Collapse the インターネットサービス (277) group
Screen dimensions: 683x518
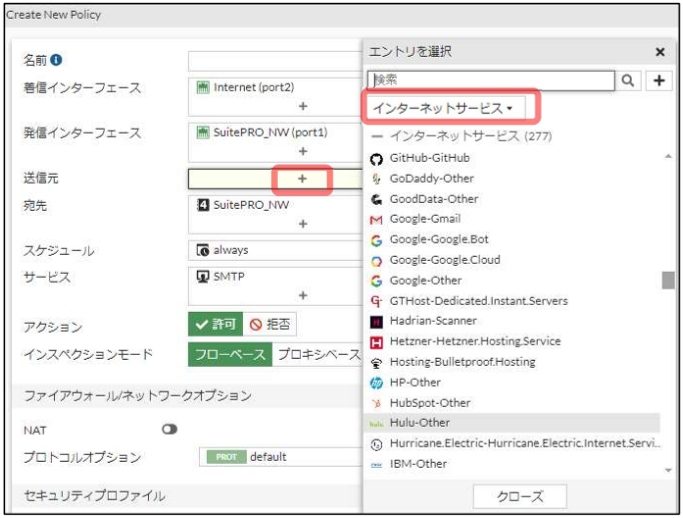click(x=377, y=135)
